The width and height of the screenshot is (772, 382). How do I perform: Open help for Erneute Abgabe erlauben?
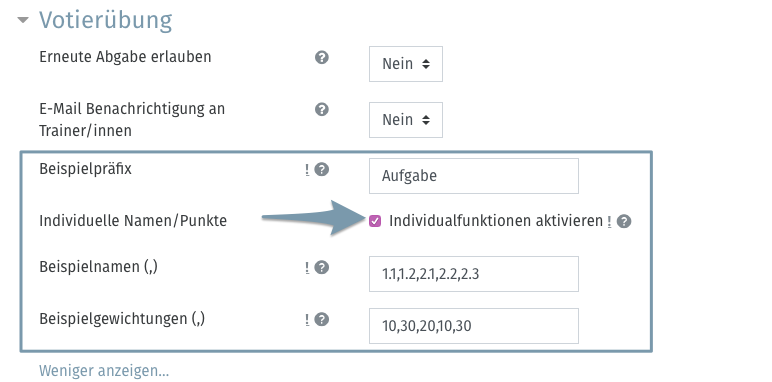pos(322,58)
